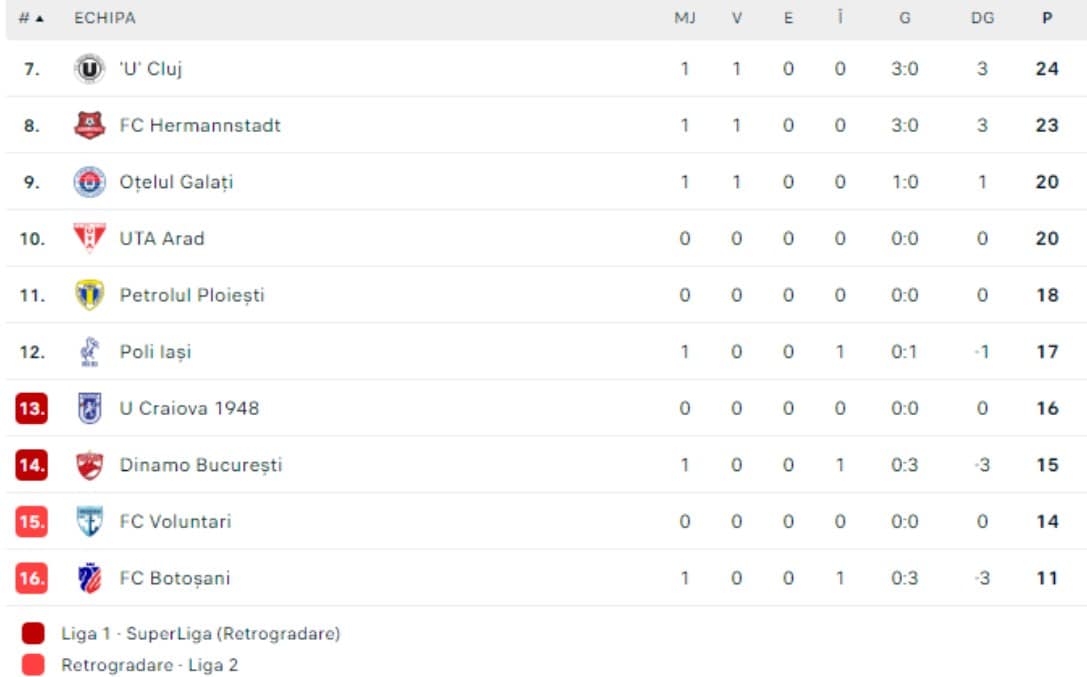Sort standings by the DG column header
Image resolution: width=1087 pixels, height=677 pixels.
click(982, 18)
